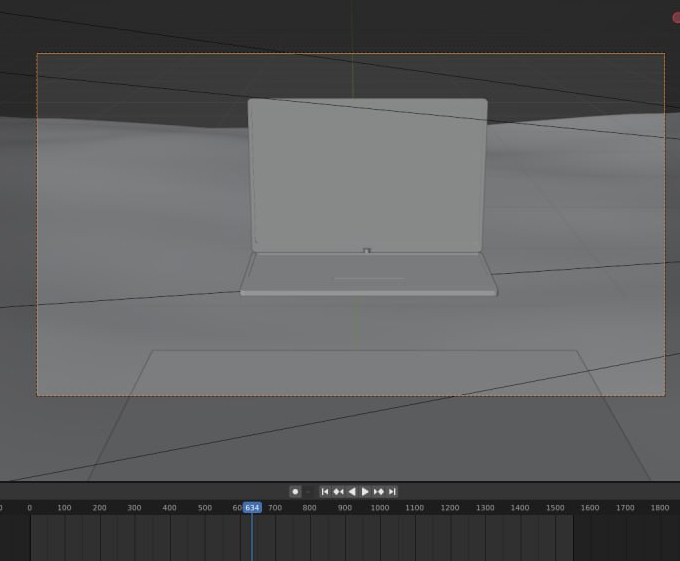
Task: Jump to the start frame
Action: (325, 492)
